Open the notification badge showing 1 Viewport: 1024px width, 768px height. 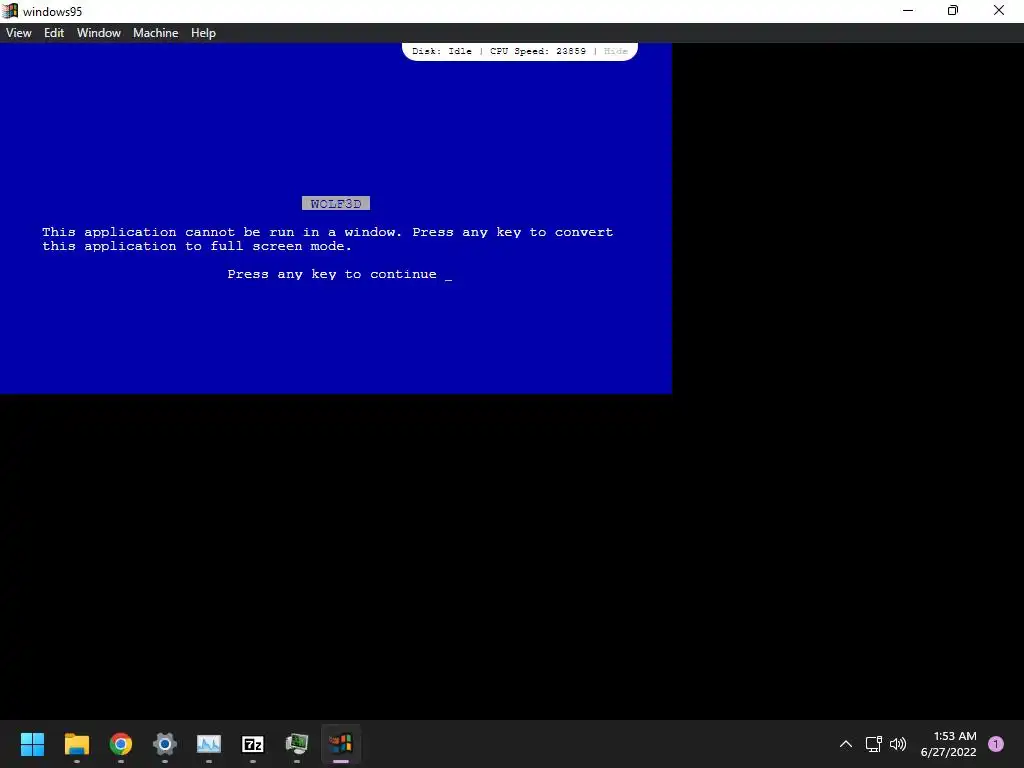pos(996,744)
